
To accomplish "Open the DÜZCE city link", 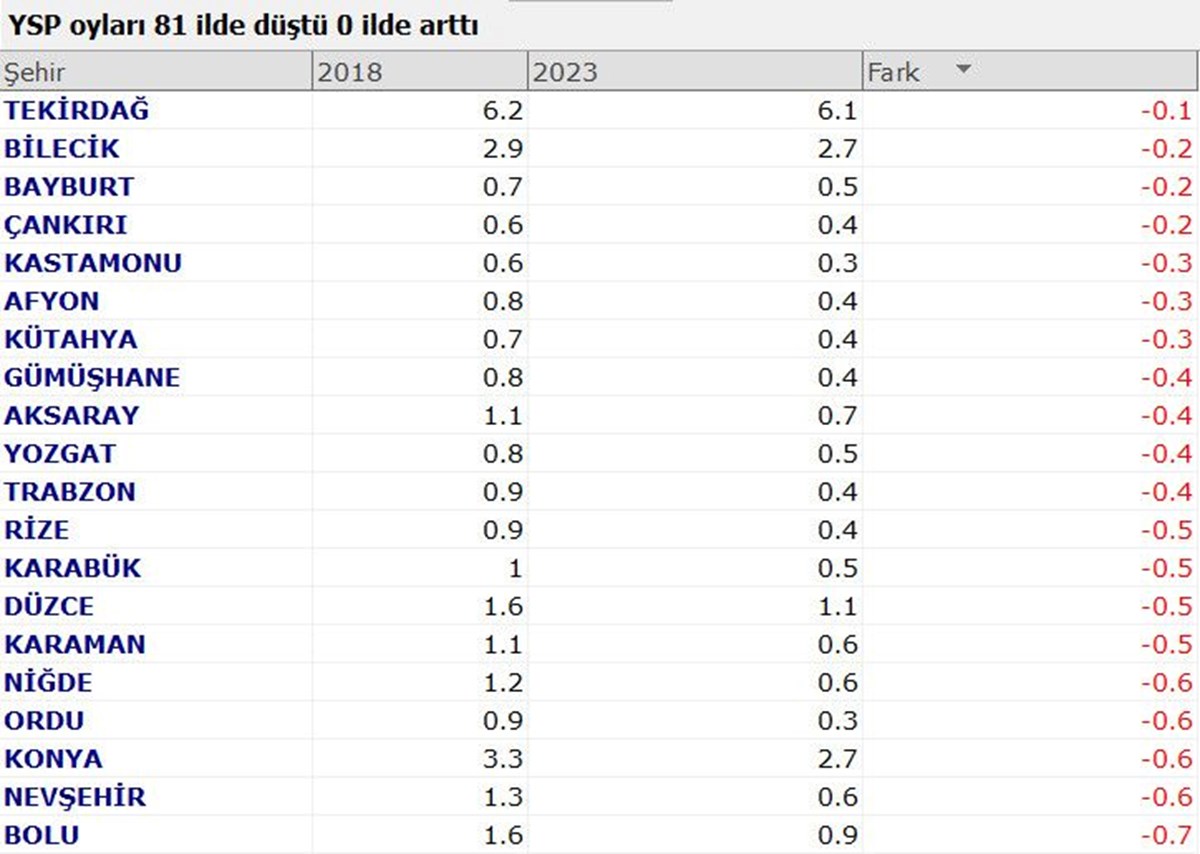I will pos(49,605).
